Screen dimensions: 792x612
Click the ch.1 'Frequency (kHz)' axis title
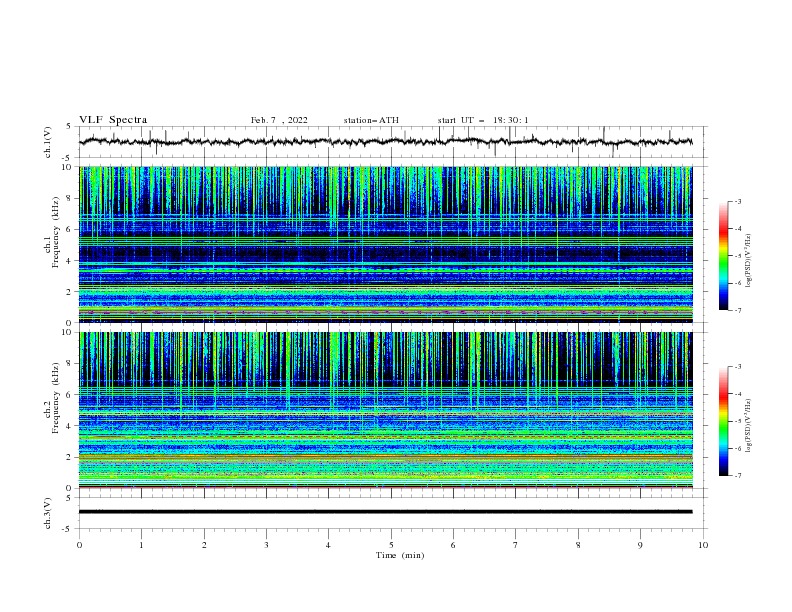pos(56,230)
